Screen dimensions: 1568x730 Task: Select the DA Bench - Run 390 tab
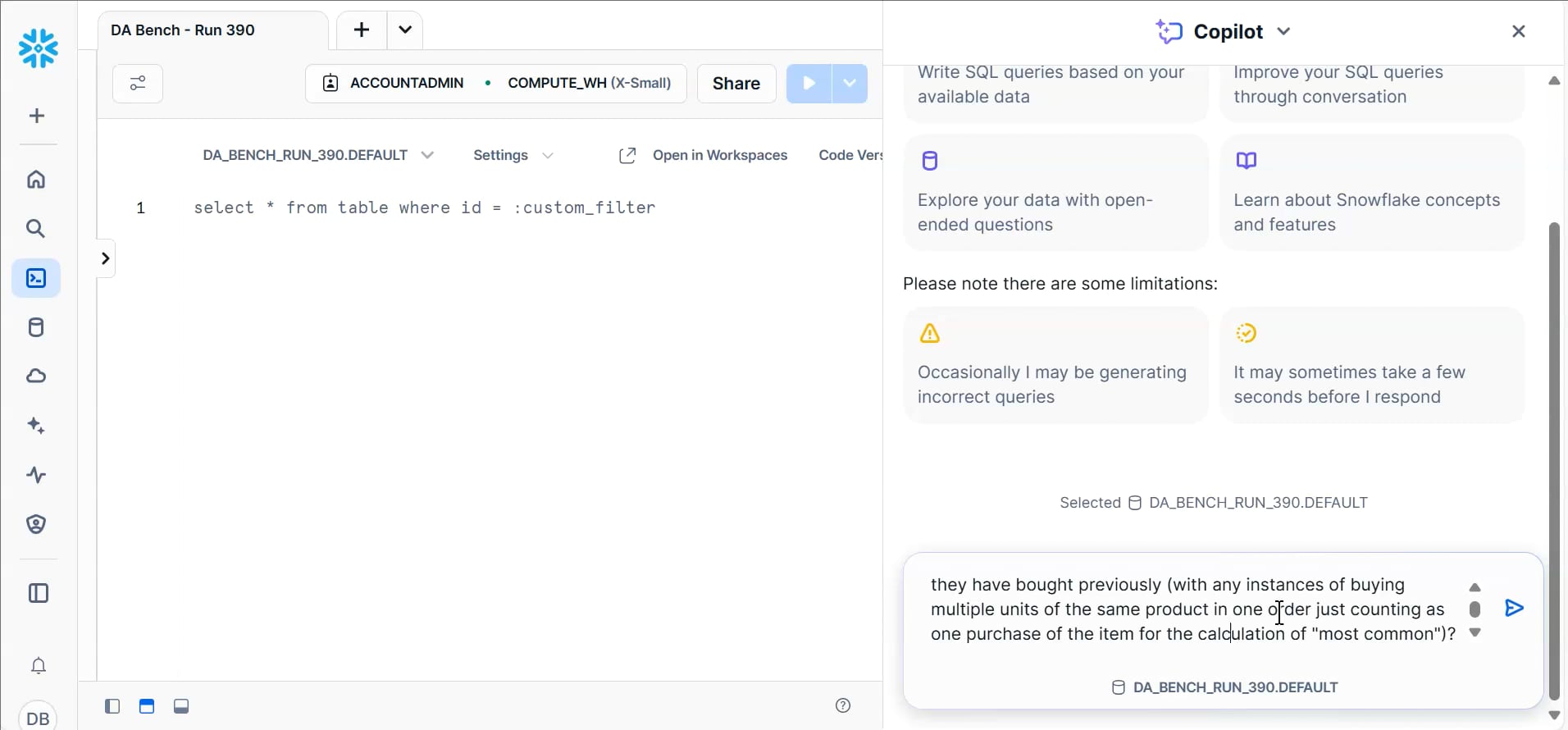(x=213, y=30)
